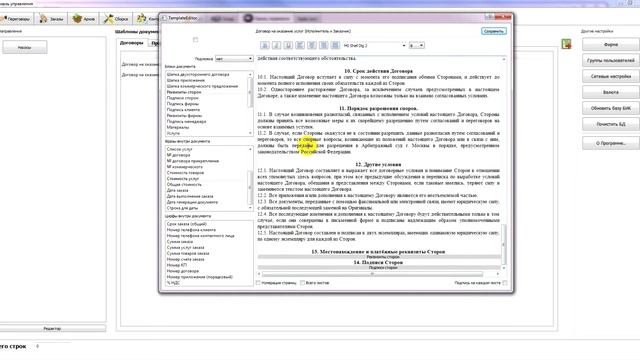This screenshot has width=640, height=360.
Task: Select Шапка двустороннего договора block
Action: click(x=198, y=75)
